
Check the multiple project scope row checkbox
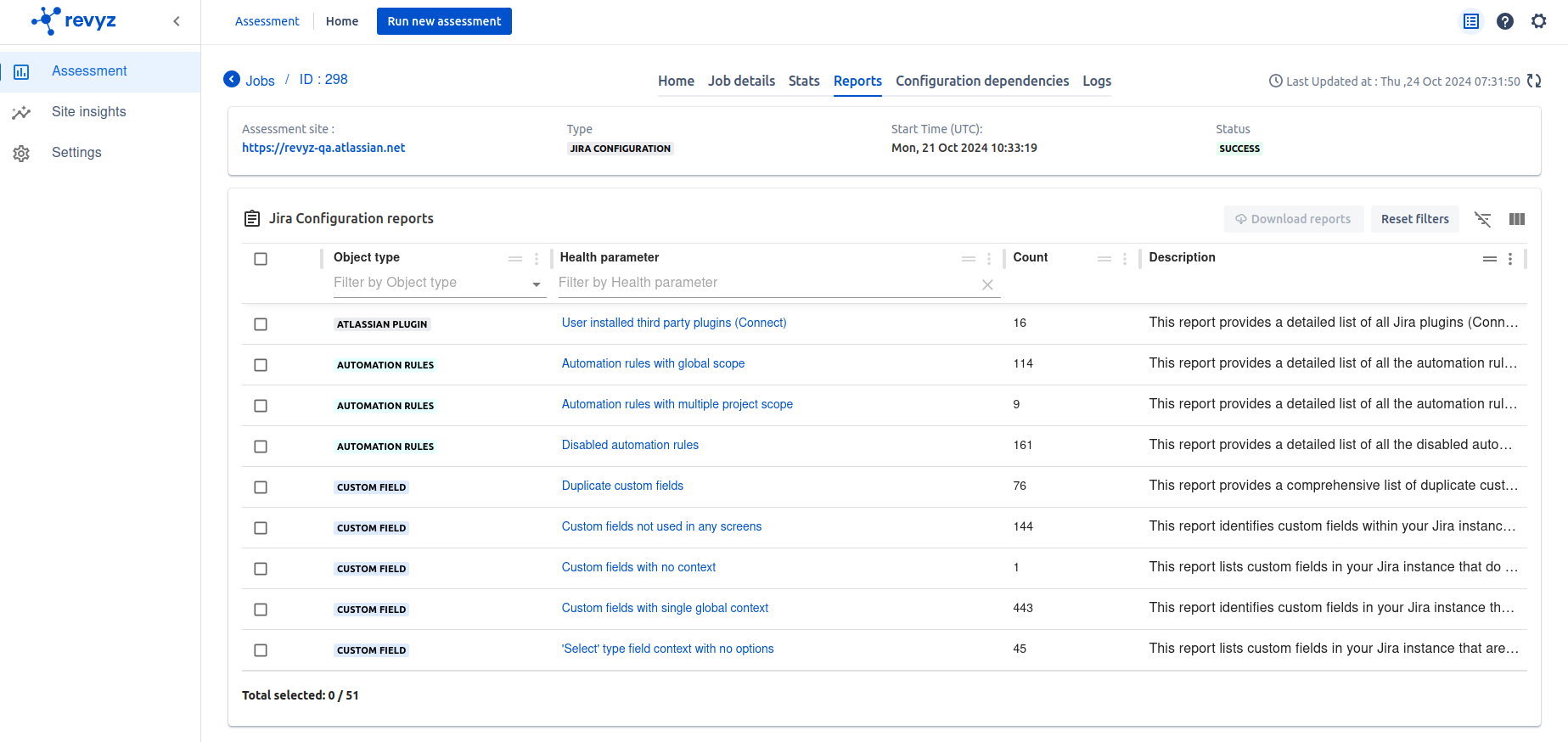coord(261,406)
